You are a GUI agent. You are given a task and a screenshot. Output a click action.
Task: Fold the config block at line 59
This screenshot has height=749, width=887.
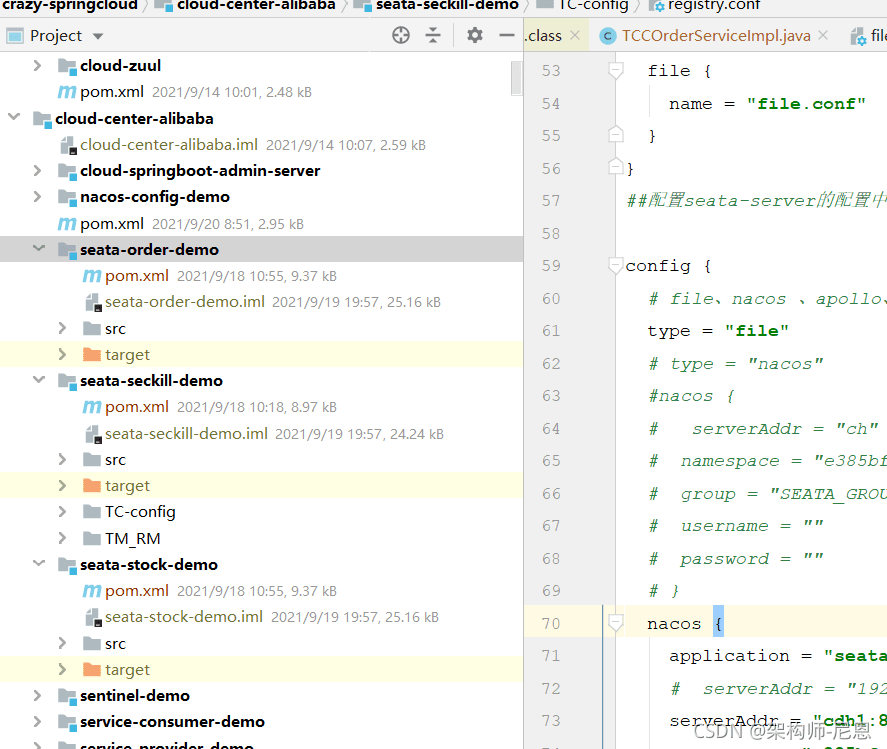pos(615,265)
